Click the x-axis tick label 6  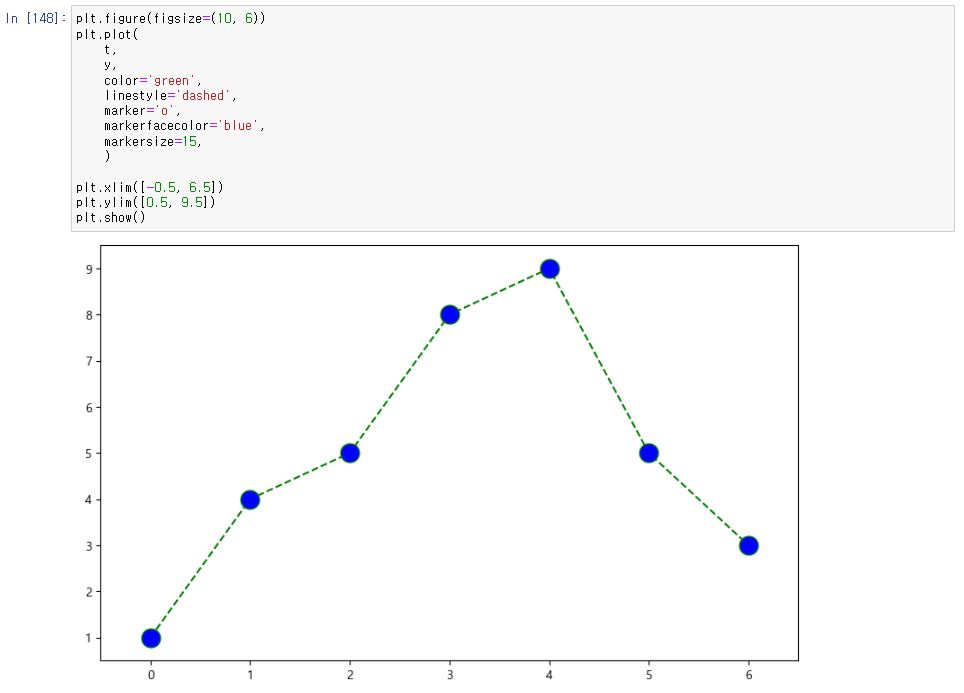point(749,675)
